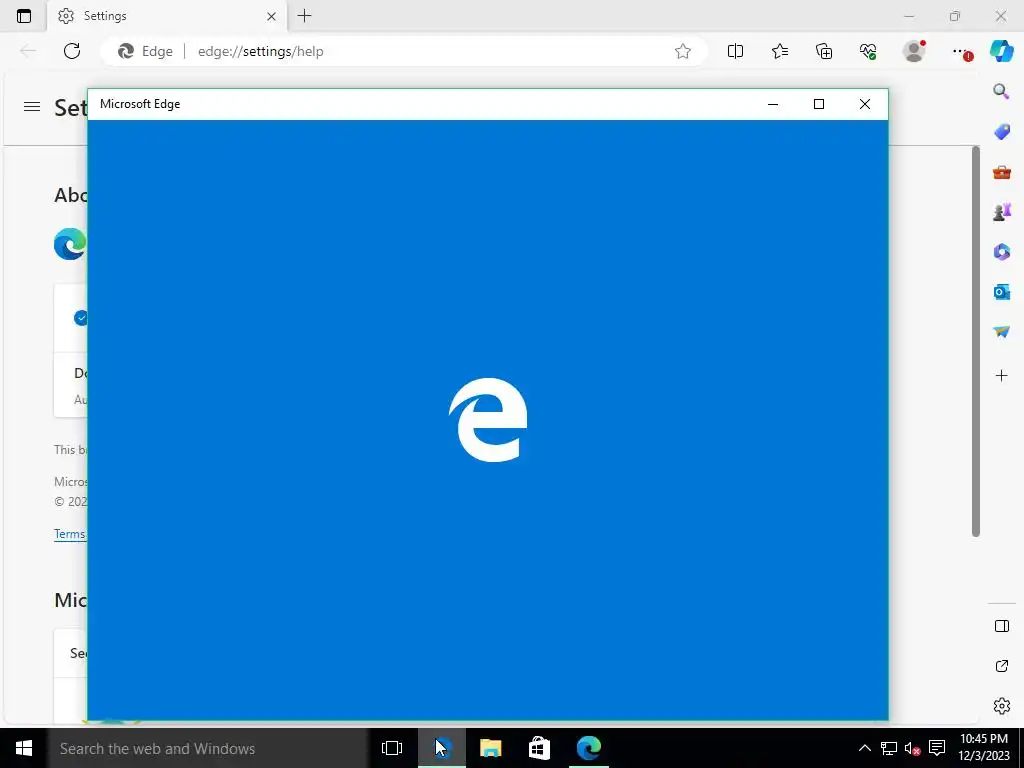This screenshot has width=1024, height=768.
Task: Click the muted volume tray icon
Action: tap(912, 748)
